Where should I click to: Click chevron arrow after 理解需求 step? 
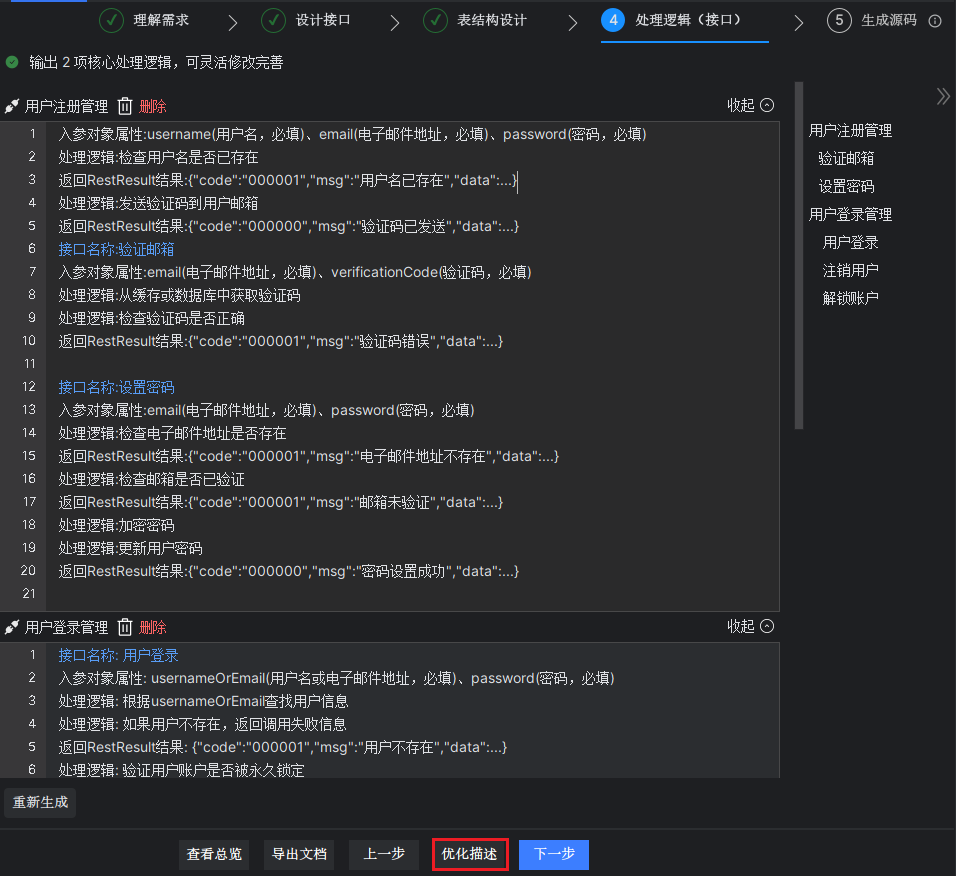[232, 23]
